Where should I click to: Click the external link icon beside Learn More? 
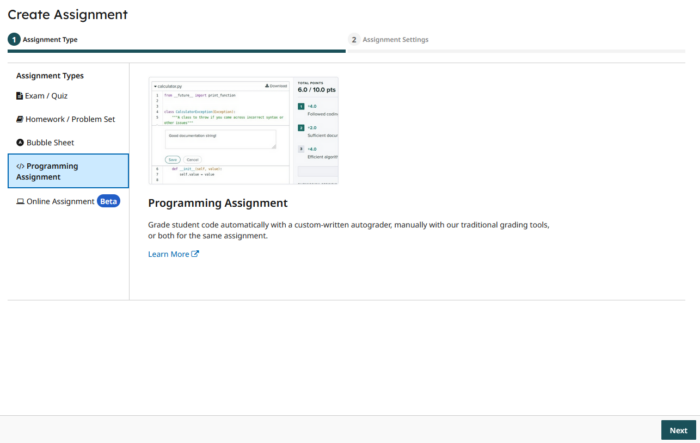195,254
